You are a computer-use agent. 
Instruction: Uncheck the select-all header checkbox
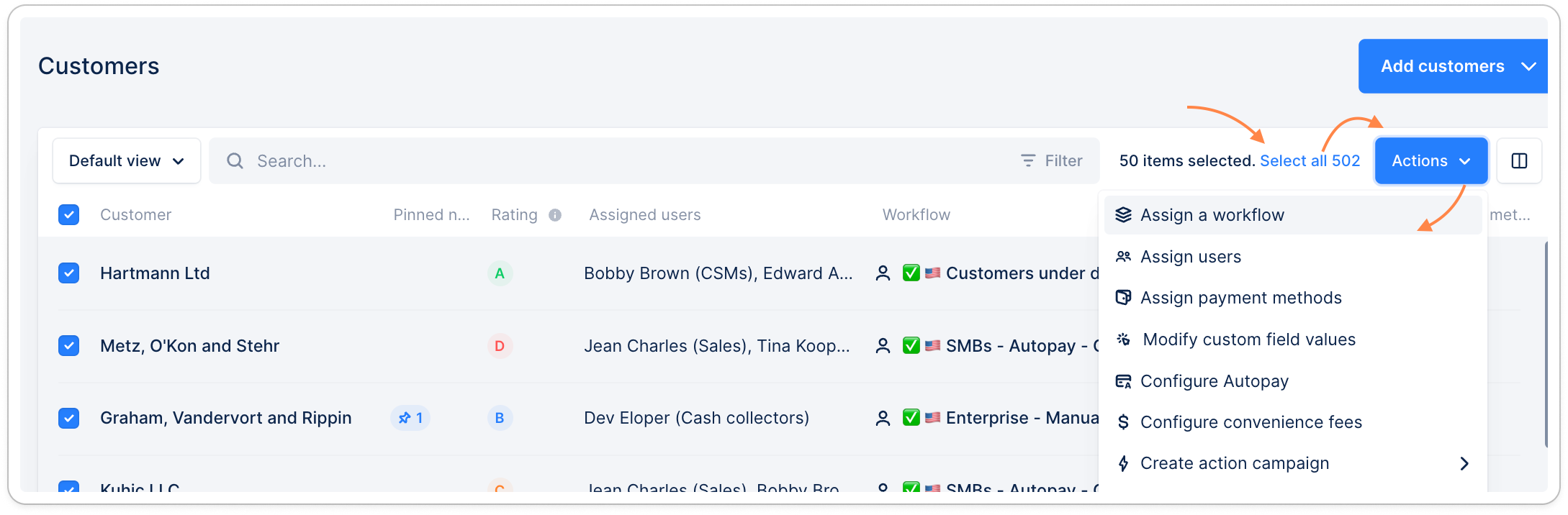click(x=69, y=215)
